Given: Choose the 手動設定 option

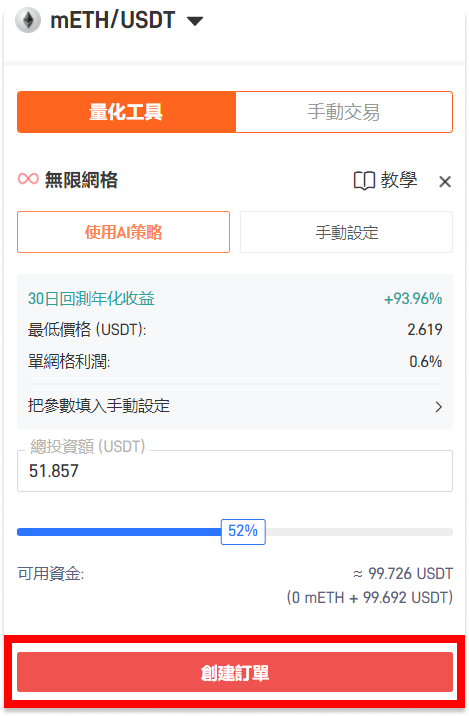Looking at the screenshot, I should [x=347, y=232].
